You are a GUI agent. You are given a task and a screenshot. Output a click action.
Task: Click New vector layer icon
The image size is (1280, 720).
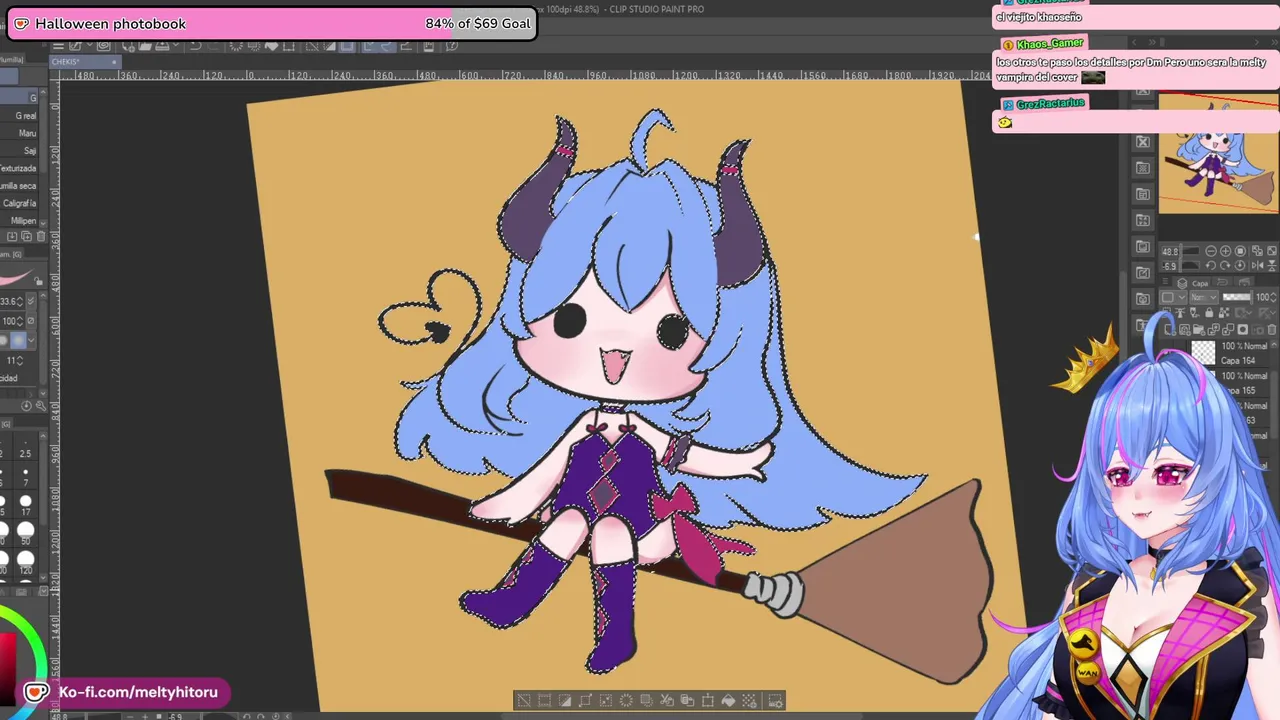(x=1185, y=330)
